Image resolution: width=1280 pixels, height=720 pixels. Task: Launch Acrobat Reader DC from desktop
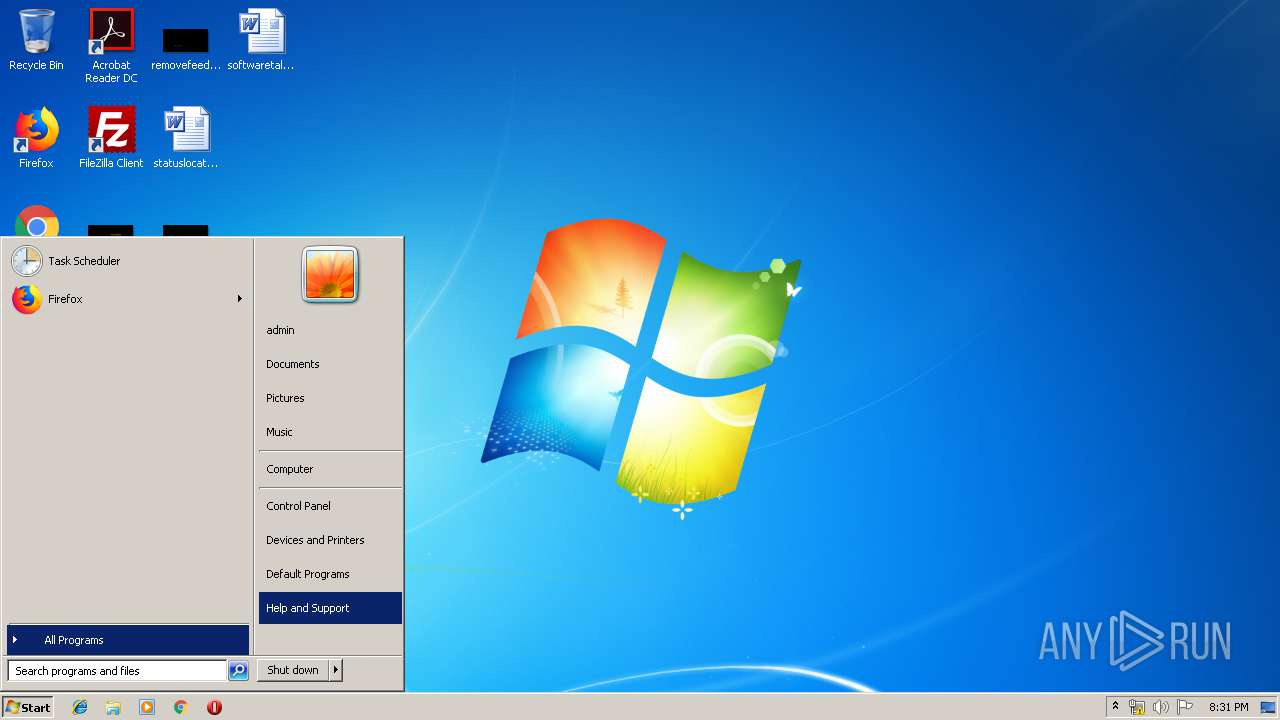111,46
